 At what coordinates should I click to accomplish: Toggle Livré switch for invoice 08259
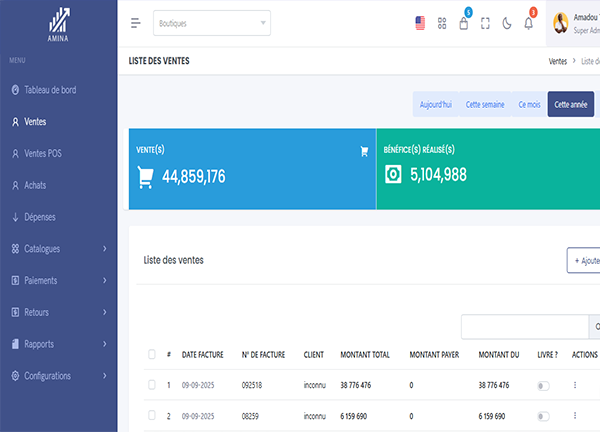(544, 415)
